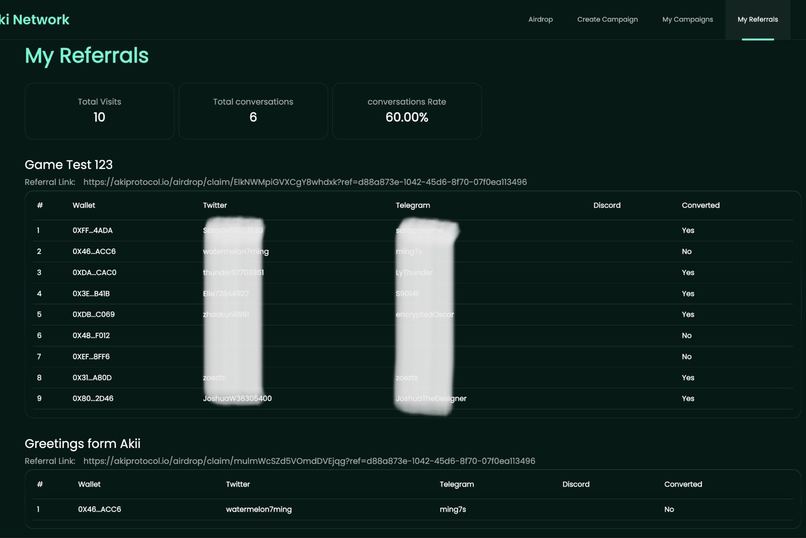Click Wallet header in Greetings form Akii table
This screenshot has width=806, height=538.
89,484
